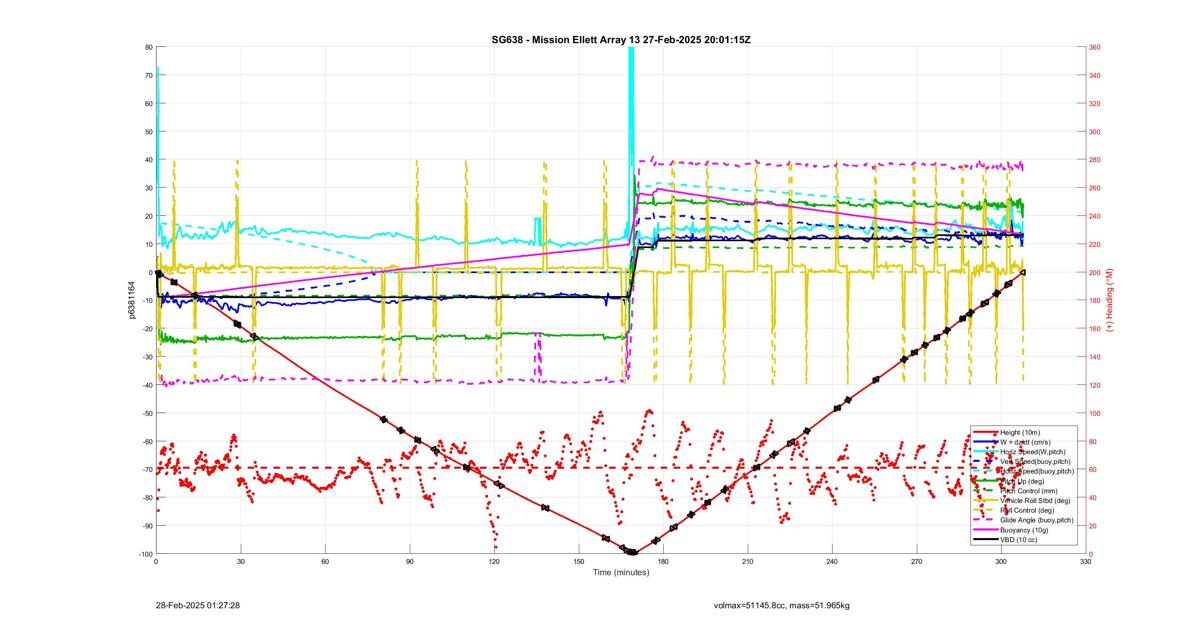This screenshot has height=622, width=1200.
Task: Click the x-axis tick label 330
Action: click(x=1086, y=563)
